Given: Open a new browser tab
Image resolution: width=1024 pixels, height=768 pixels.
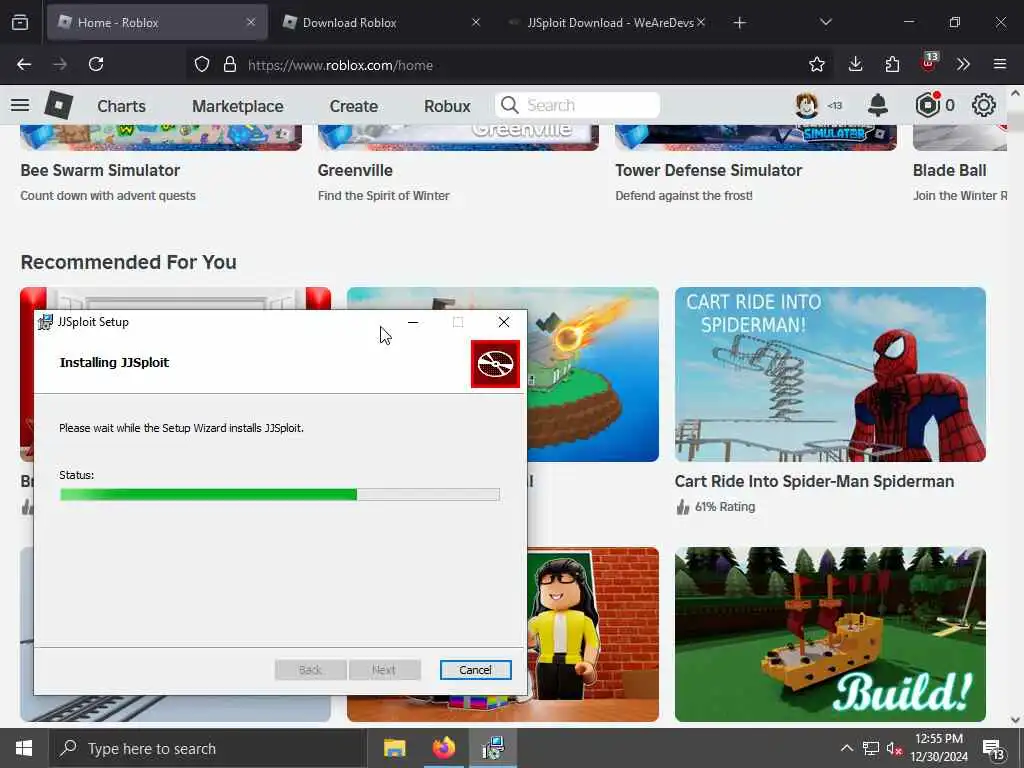Looking at the screenshot, I should [x=739, y=23].
